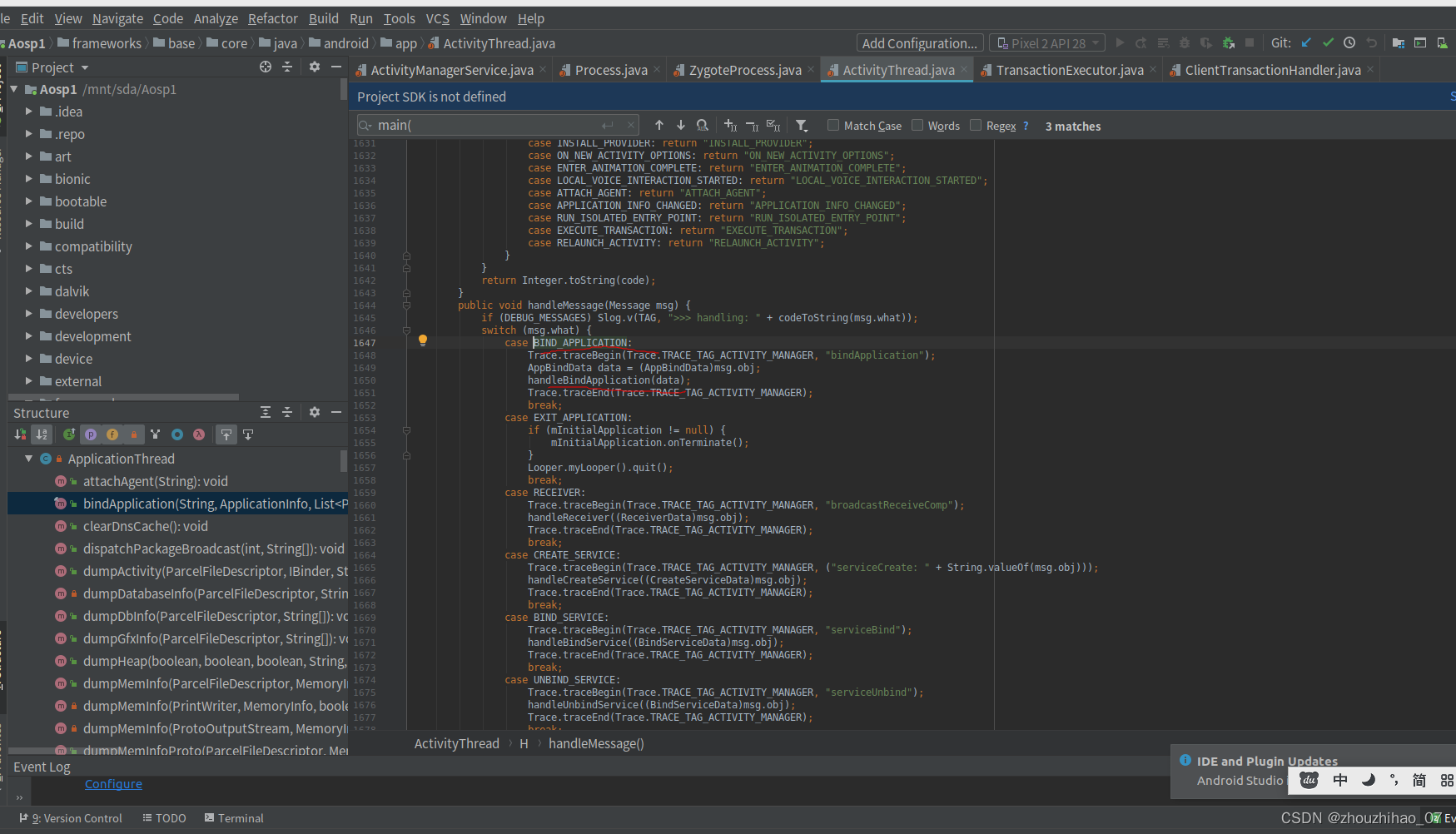The width and height of the screenshot is (1456, 834).
Task: Toggle sort alphabetically in Structure
Action: (x=42, y=434)
